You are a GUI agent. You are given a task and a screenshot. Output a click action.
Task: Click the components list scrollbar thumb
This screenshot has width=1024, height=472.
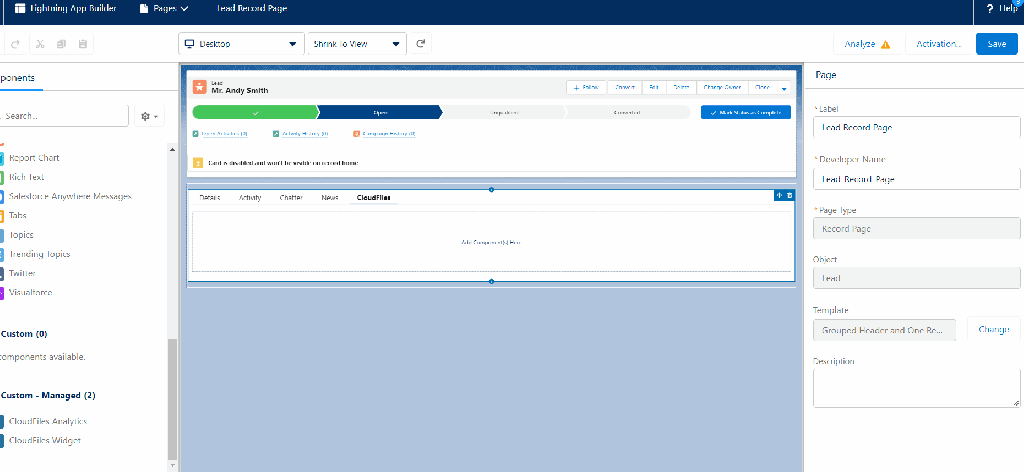[172, 398]
